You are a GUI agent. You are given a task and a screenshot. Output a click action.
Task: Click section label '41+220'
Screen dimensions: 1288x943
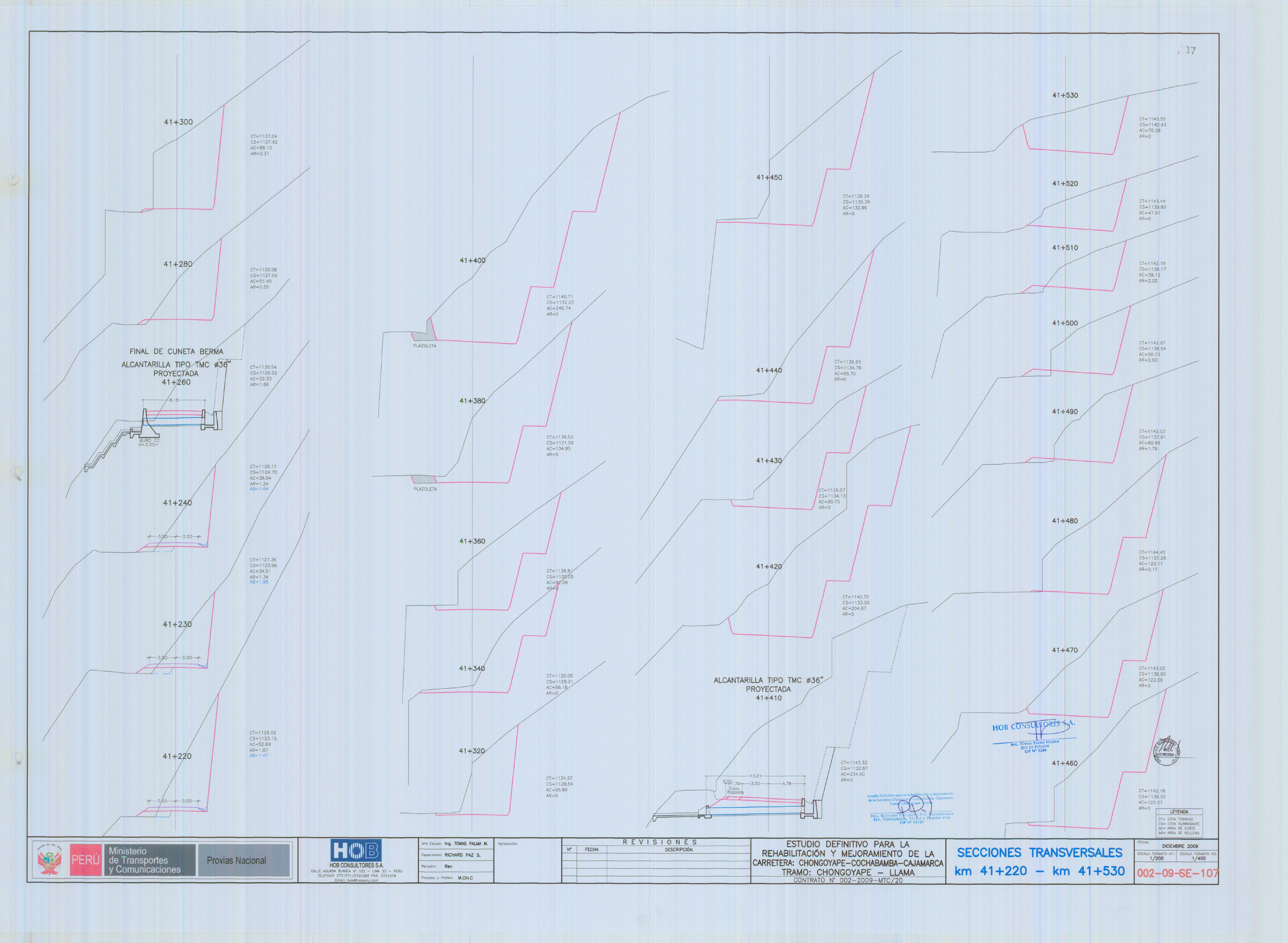[x=177, y=756]
